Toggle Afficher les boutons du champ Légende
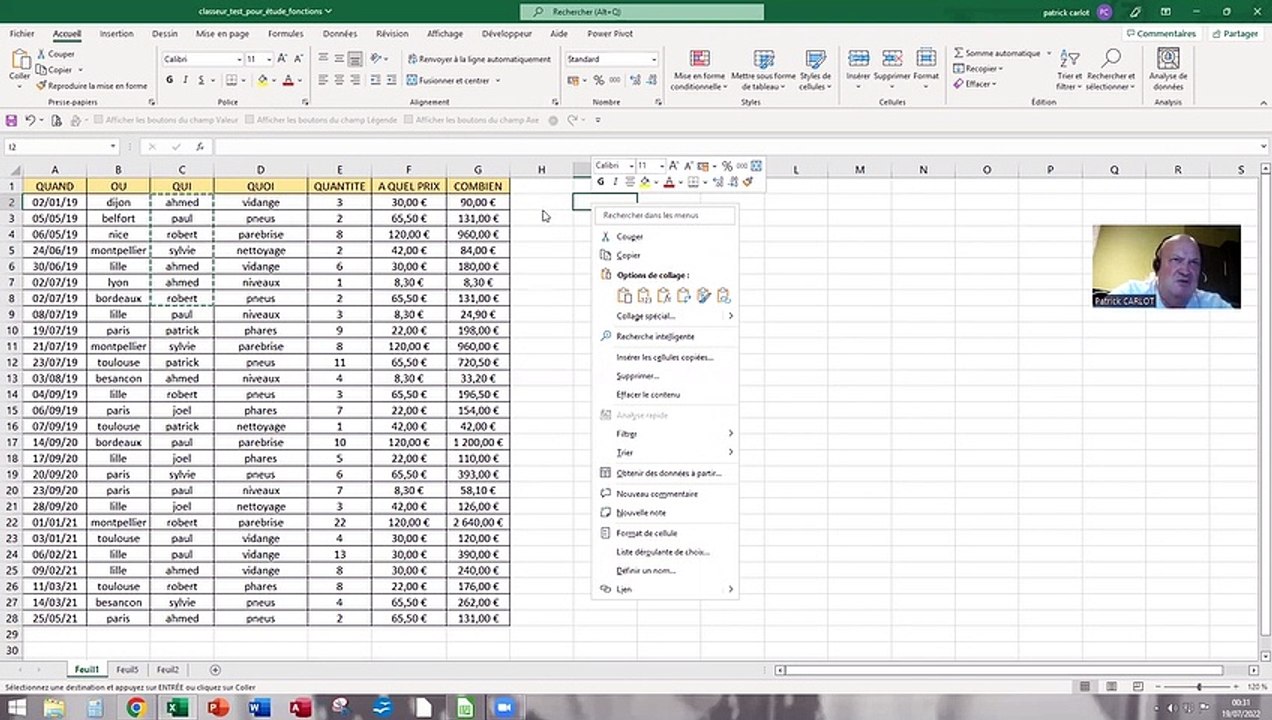 [250, 120]
